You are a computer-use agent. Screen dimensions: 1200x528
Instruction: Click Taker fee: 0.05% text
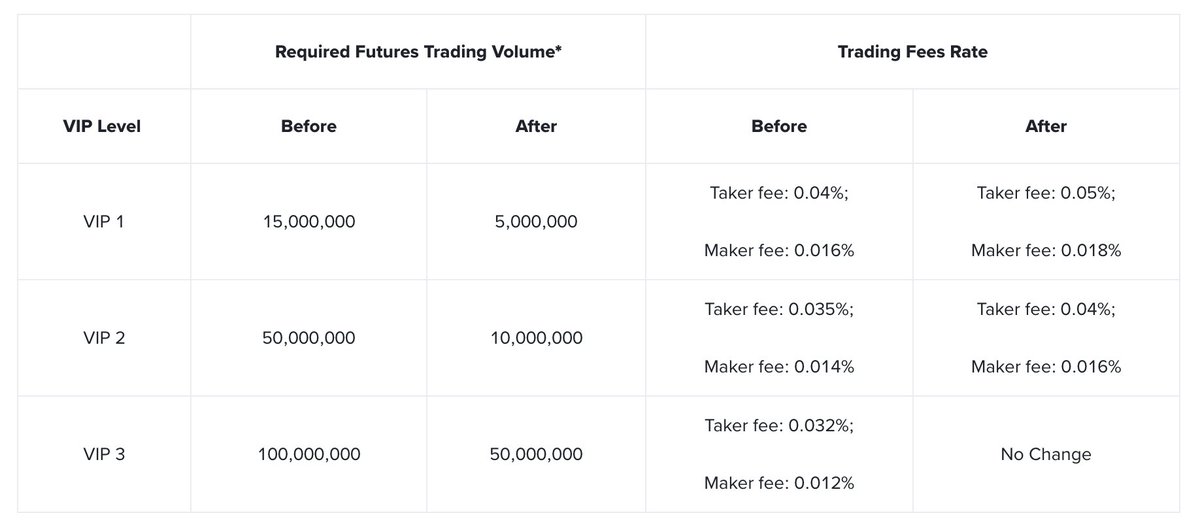[x=1045, y=193]
